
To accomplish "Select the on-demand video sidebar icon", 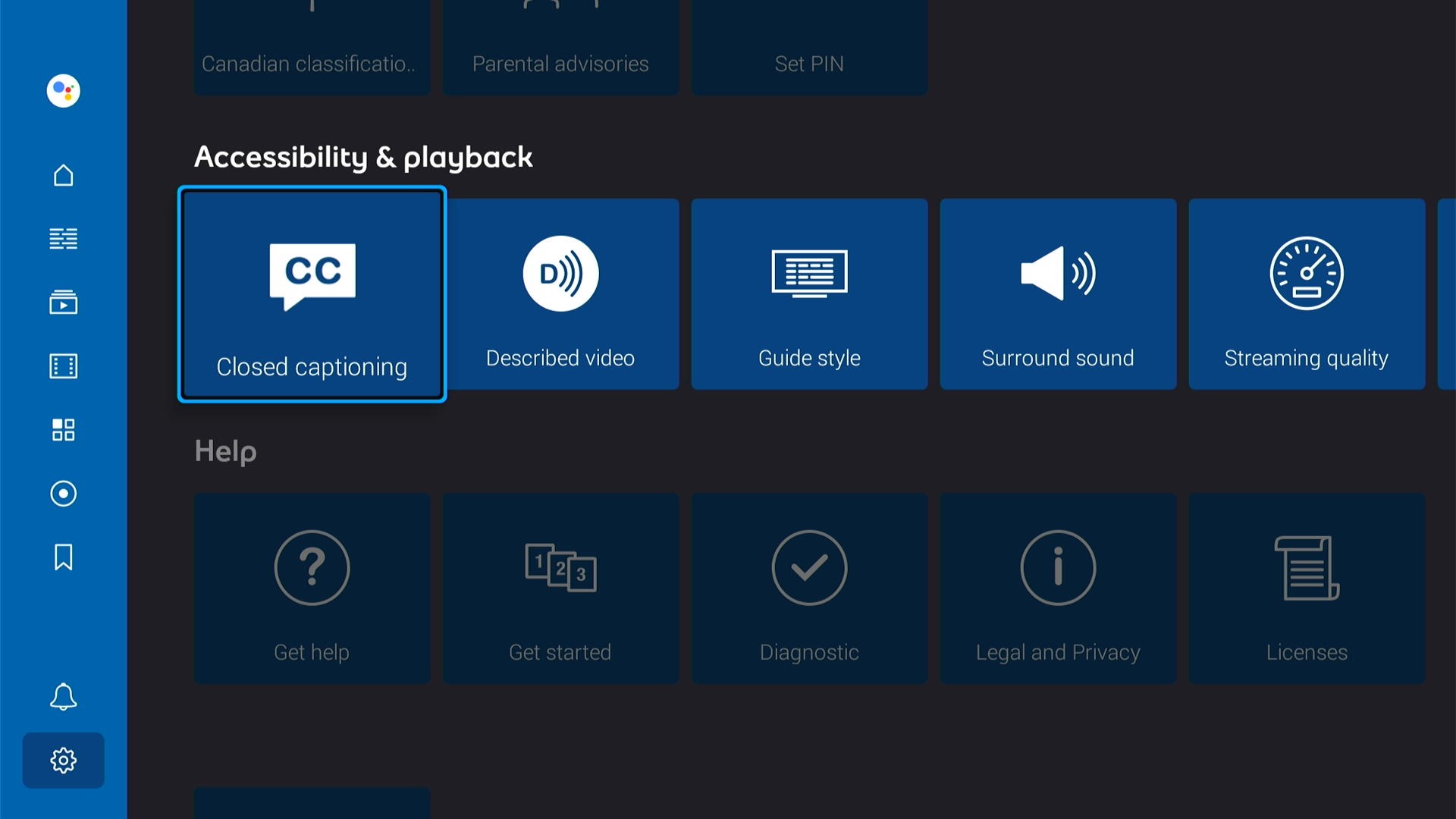I will click(63, 303).
